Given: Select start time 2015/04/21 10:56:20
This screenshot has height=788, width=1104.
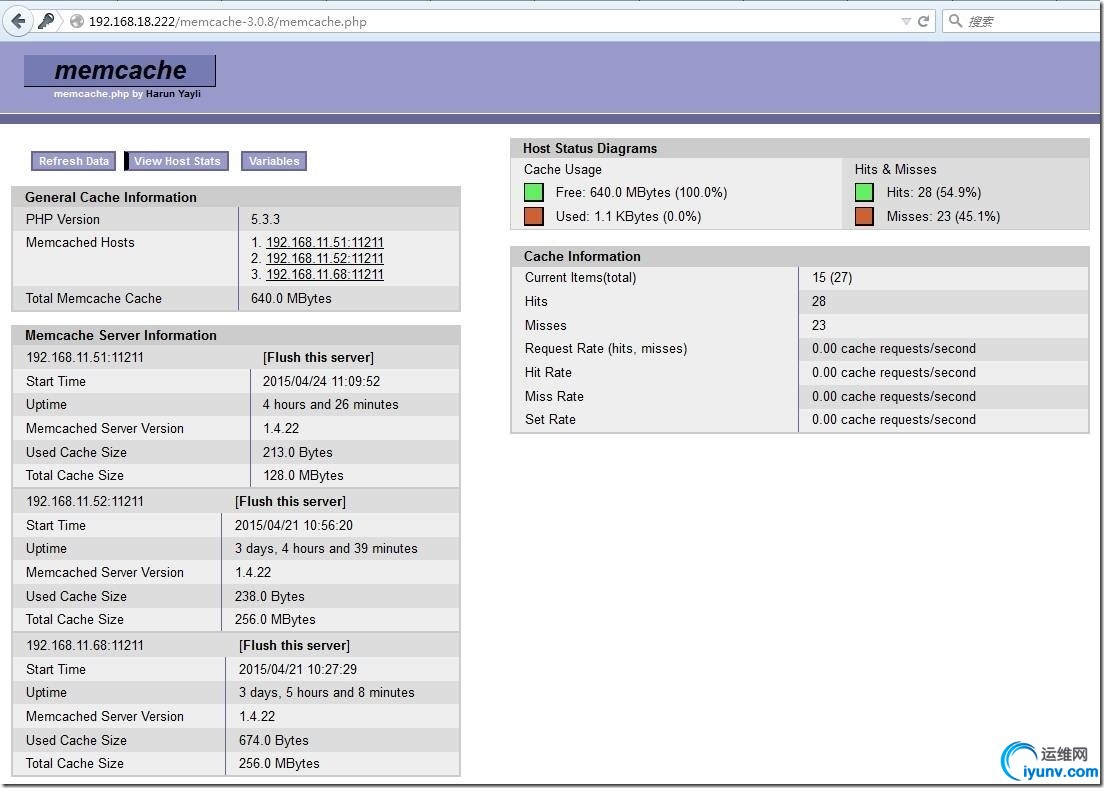Looking at the screenshot, I should [x=294, y=526].
